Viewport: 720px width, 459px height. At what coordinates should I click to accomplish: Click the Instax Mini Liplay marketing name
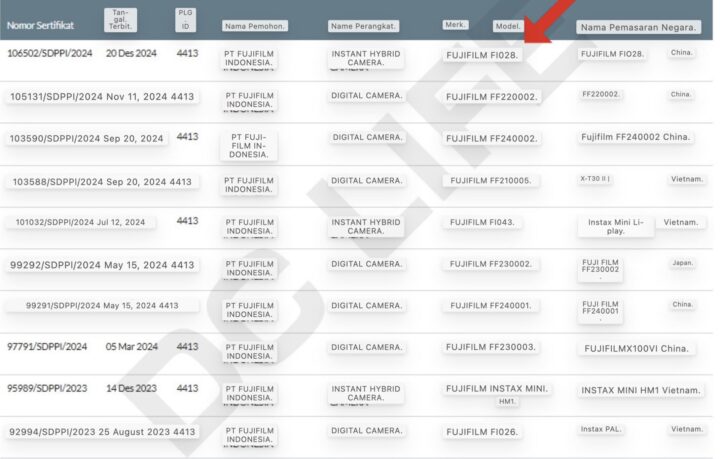click(x=616, y=226)
